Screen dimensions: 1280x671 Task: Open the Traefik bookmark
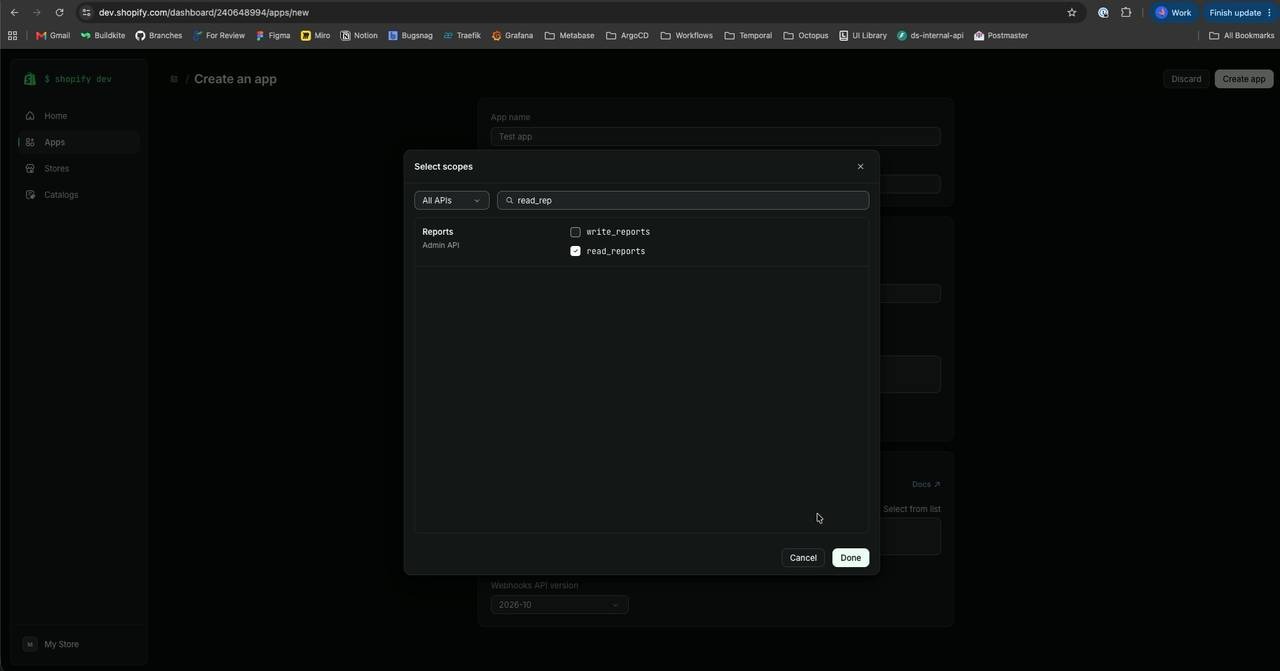[x=462, y=36]
